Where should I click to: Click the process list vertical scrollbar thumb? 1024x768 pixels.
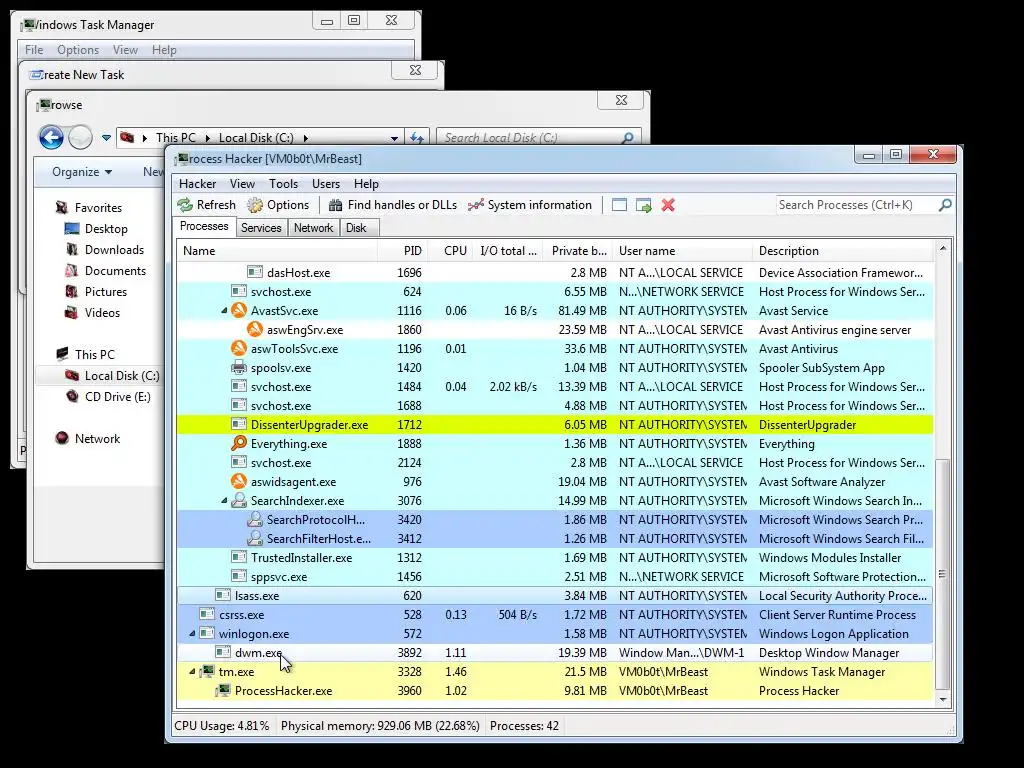942,574
